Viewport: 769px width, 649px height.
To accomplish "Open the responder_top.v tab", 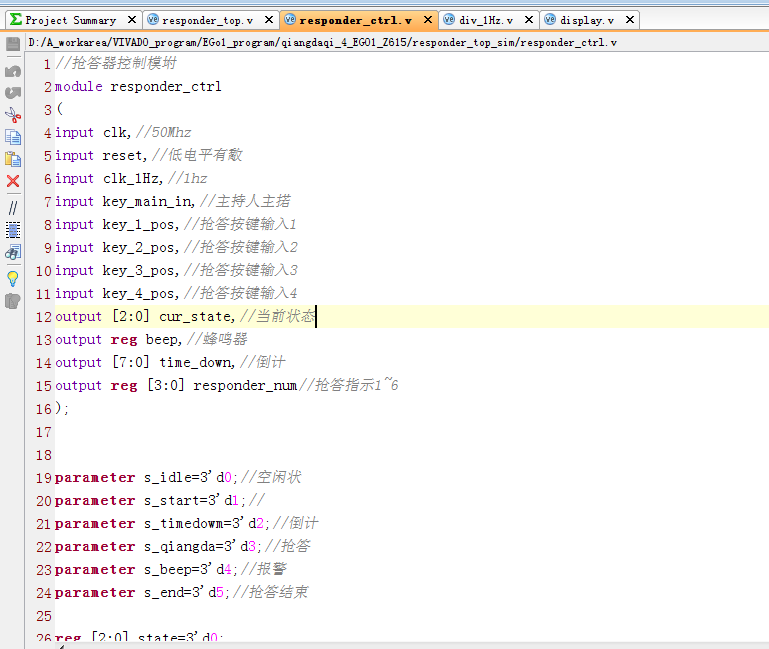I will [x=206, y=20].
